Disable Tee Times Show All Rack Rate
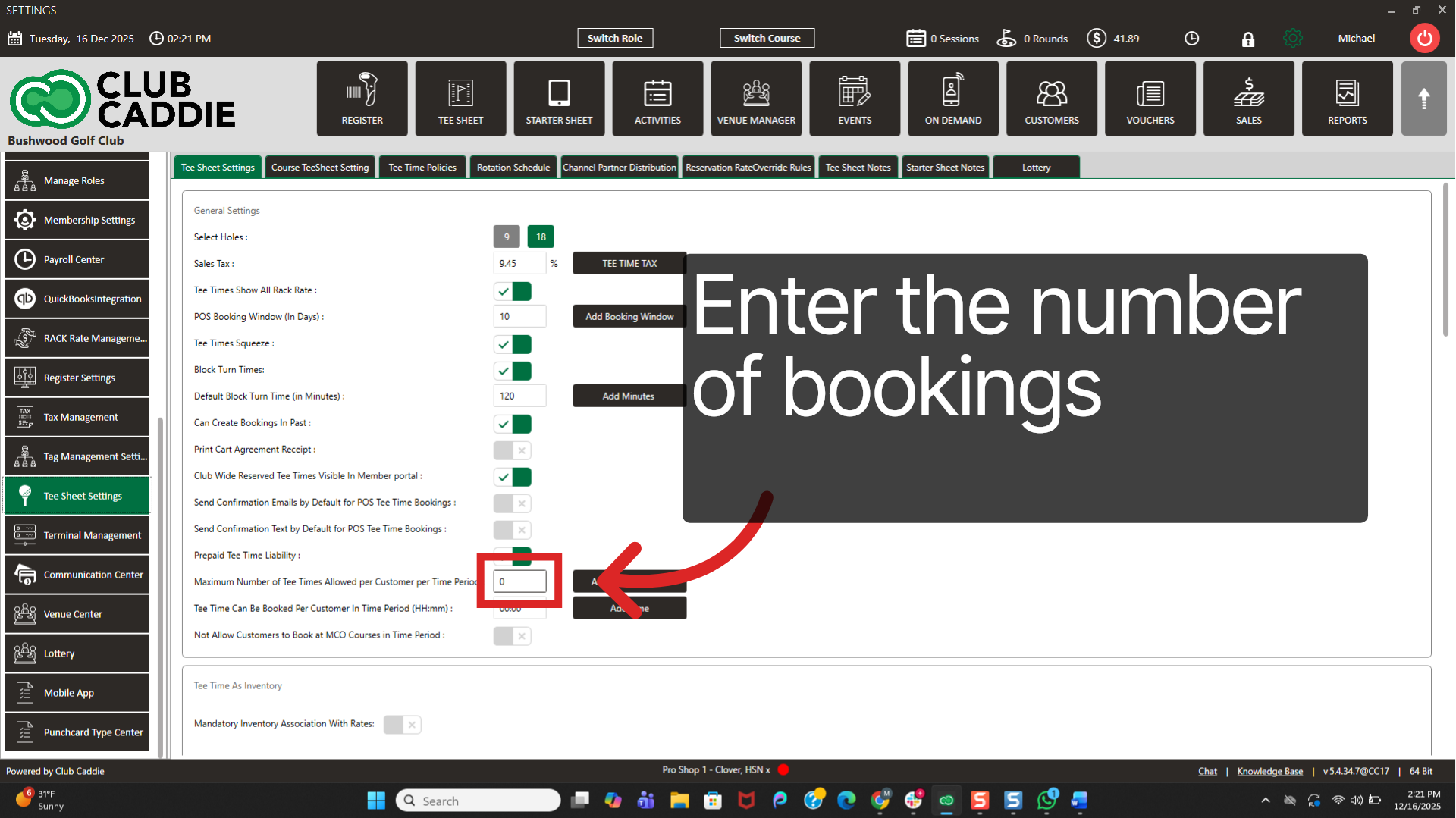The width and height of the screenshot is (1456, 818). [x=513, y=290]
